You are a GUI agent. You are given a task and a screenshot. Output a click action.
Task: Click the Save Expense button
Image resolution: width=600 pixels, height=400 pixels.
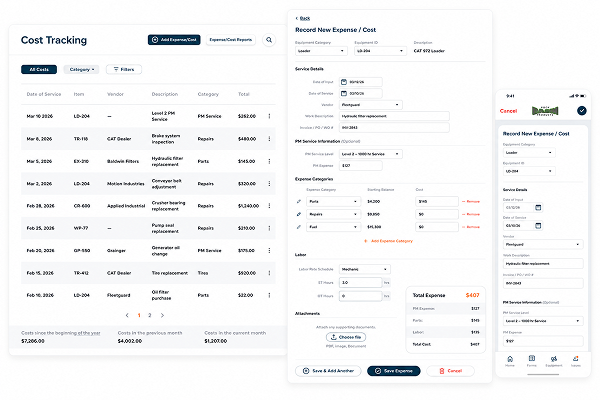point(394,371)
